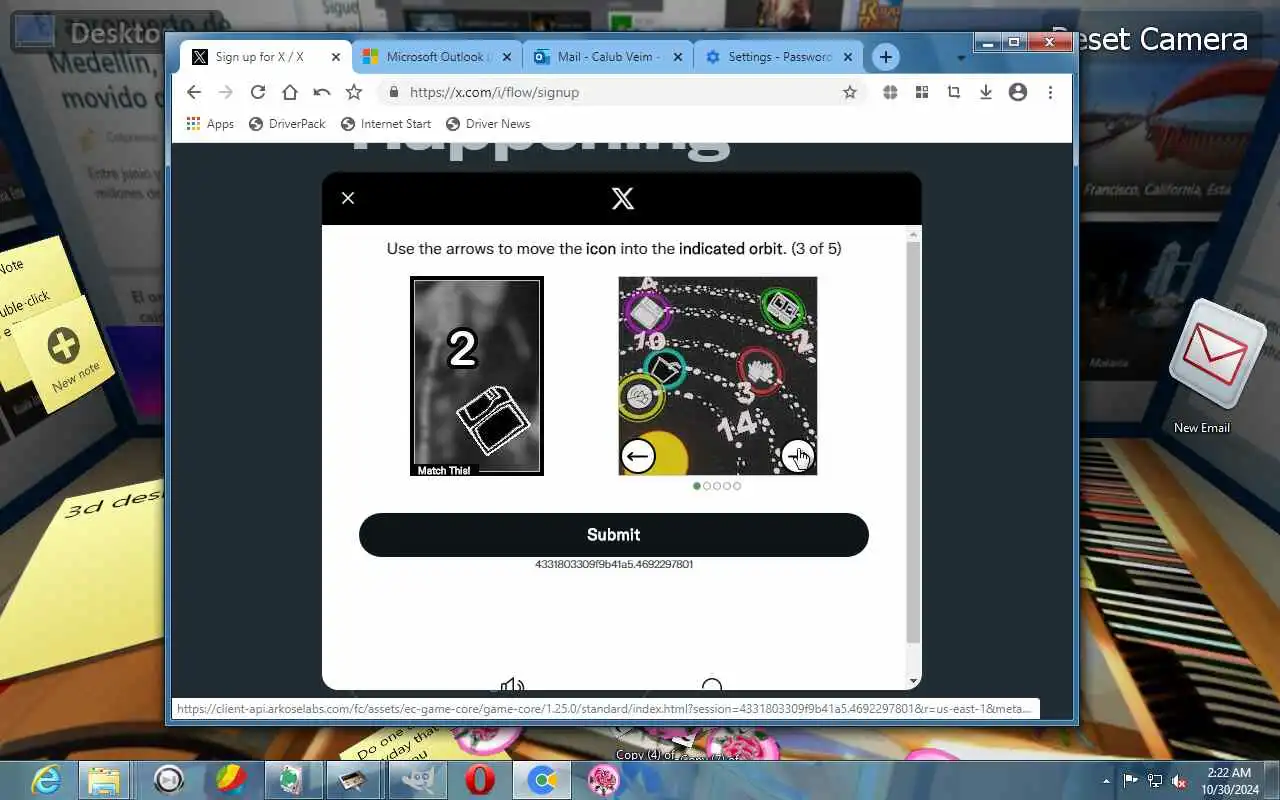The height and width of the screenshot is (800, 1280).
Task: Open the Driver News bookmark
Action: point(488,124)
